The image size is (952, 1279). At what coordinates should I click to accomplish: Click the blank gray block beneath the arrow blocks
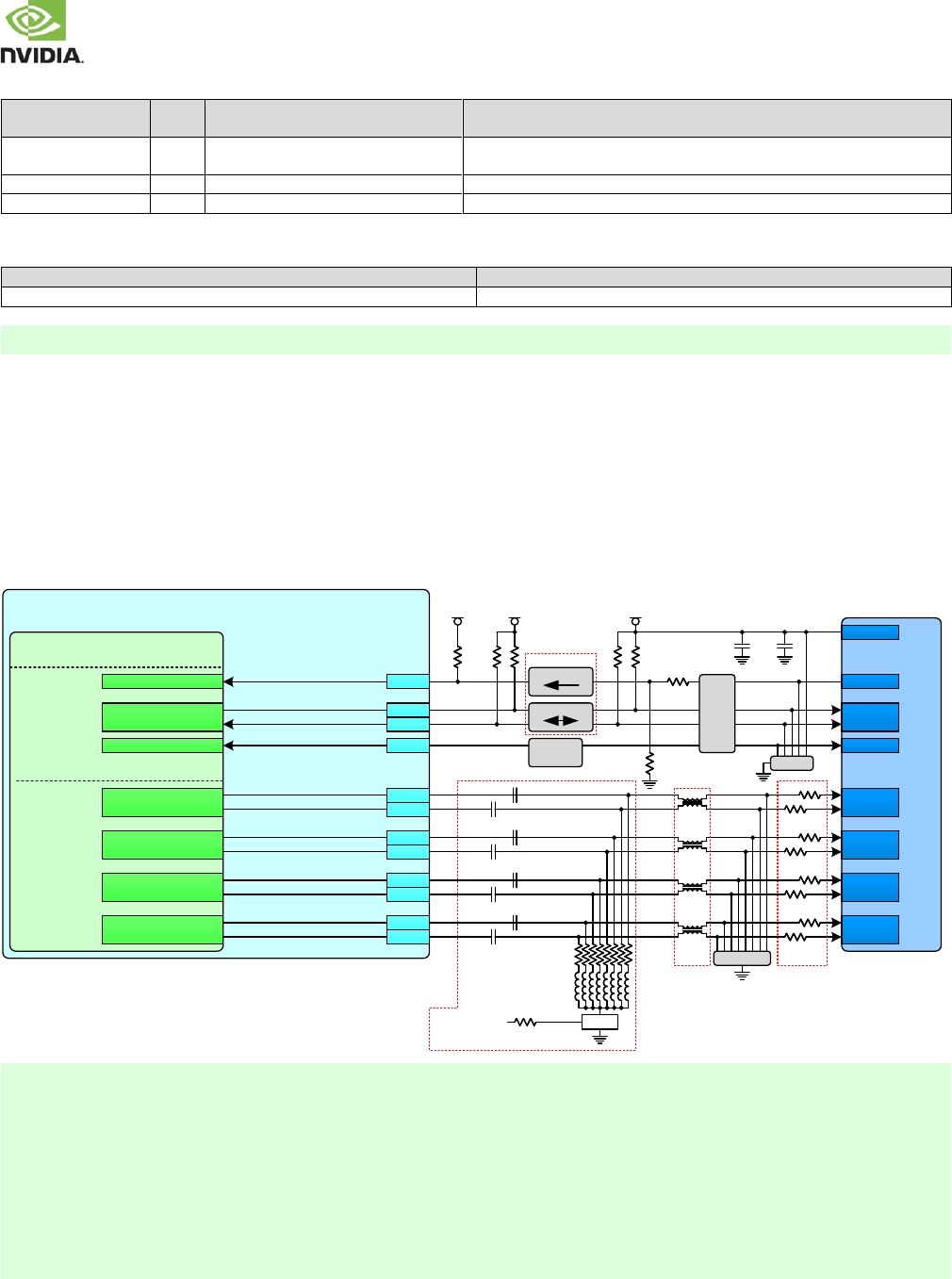pyautogui.click(x=555, y=753)
